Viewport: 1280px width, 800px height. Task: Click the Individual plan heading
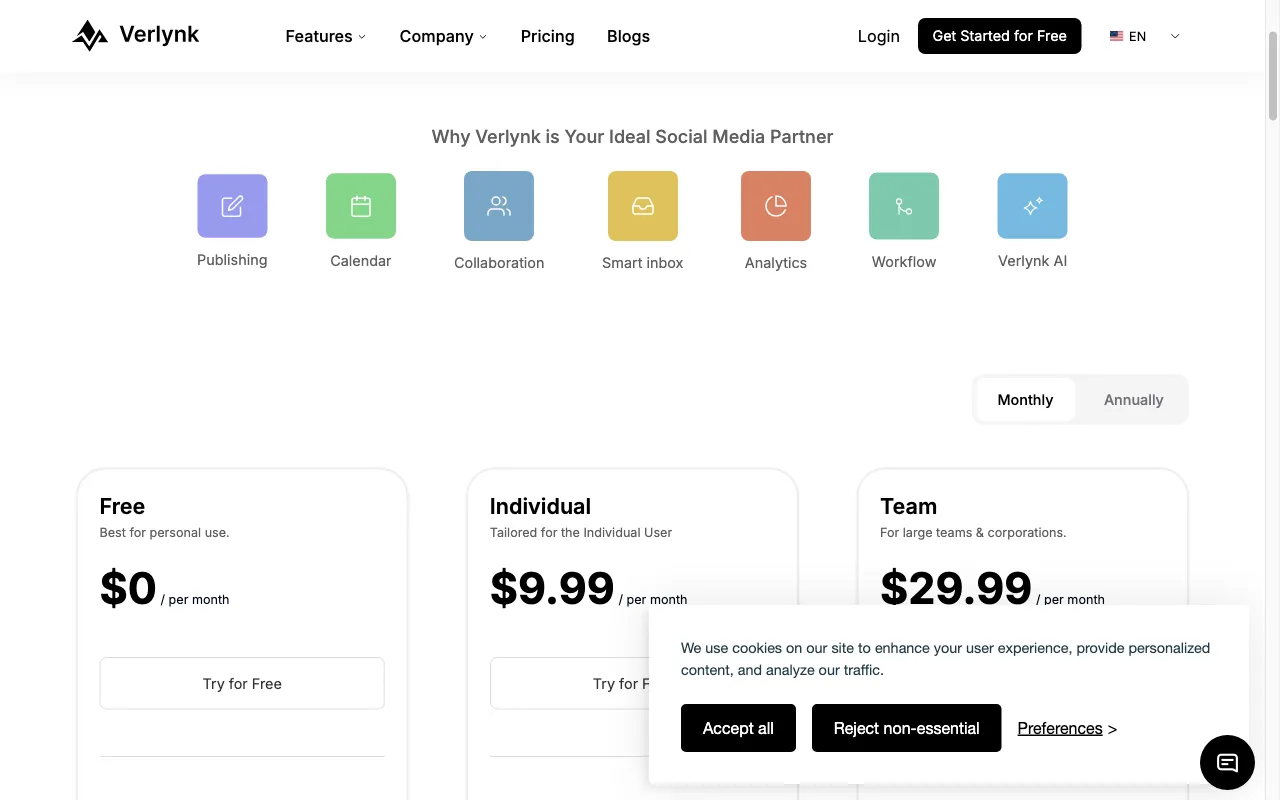pos(540,506)
